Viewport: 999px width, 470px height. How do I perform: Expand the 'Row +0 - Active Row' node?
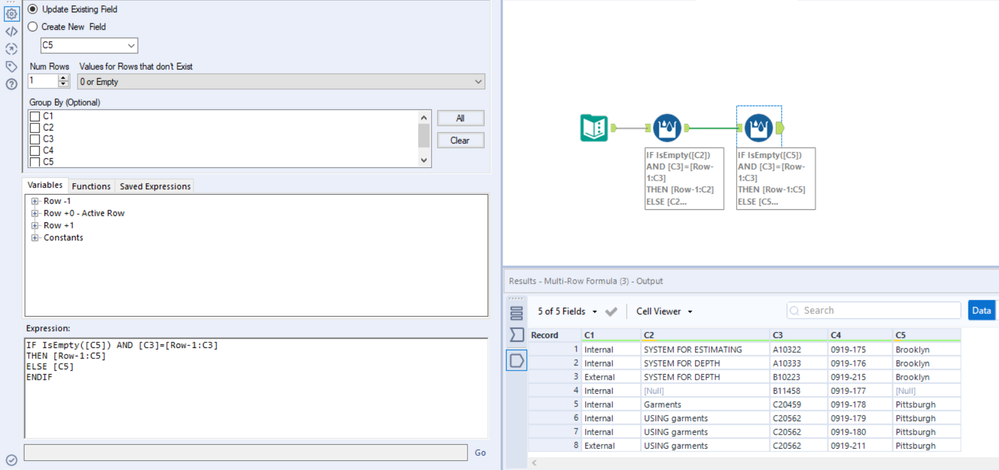click(x=35, y=213)
